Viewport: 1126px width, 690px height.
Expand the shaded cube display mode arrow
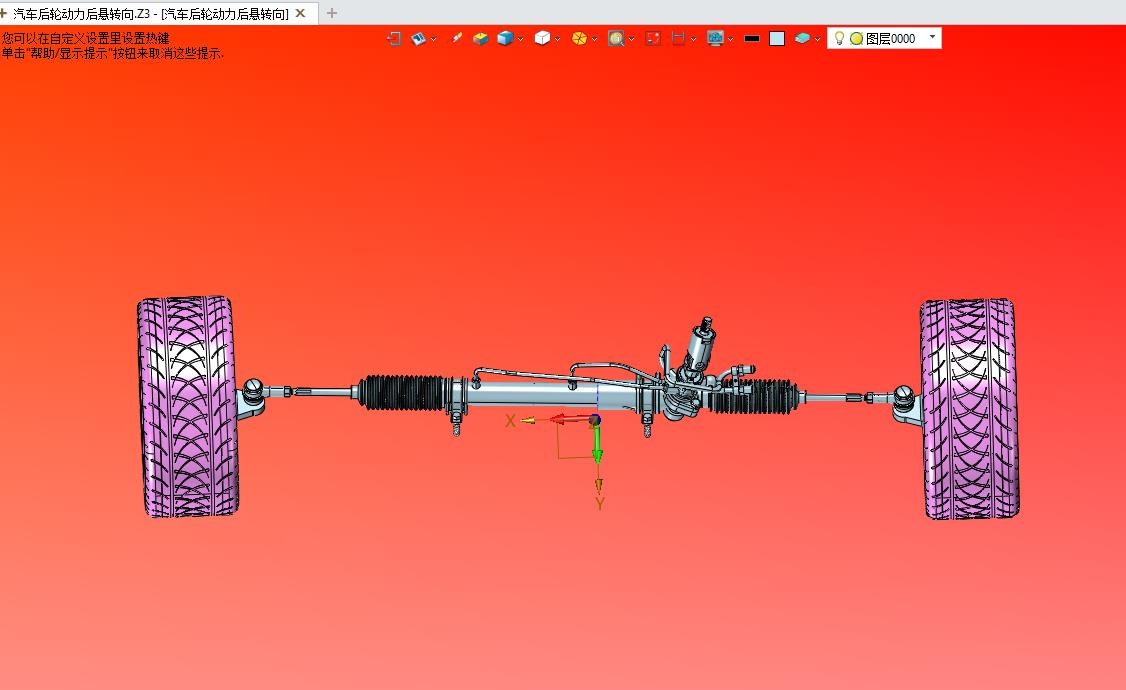click(521, 40)
